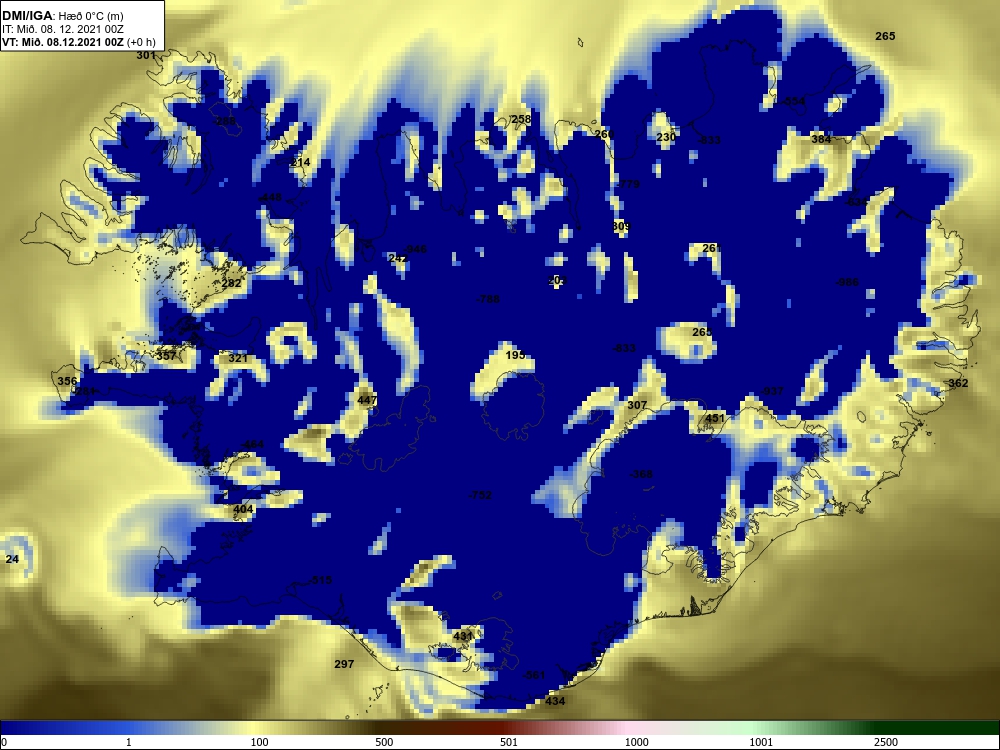Viewport: 1000px width, 750px height.
Task: Click the DMI/IGA Hæð 0°C (m) title
Action: click(63, 16)
